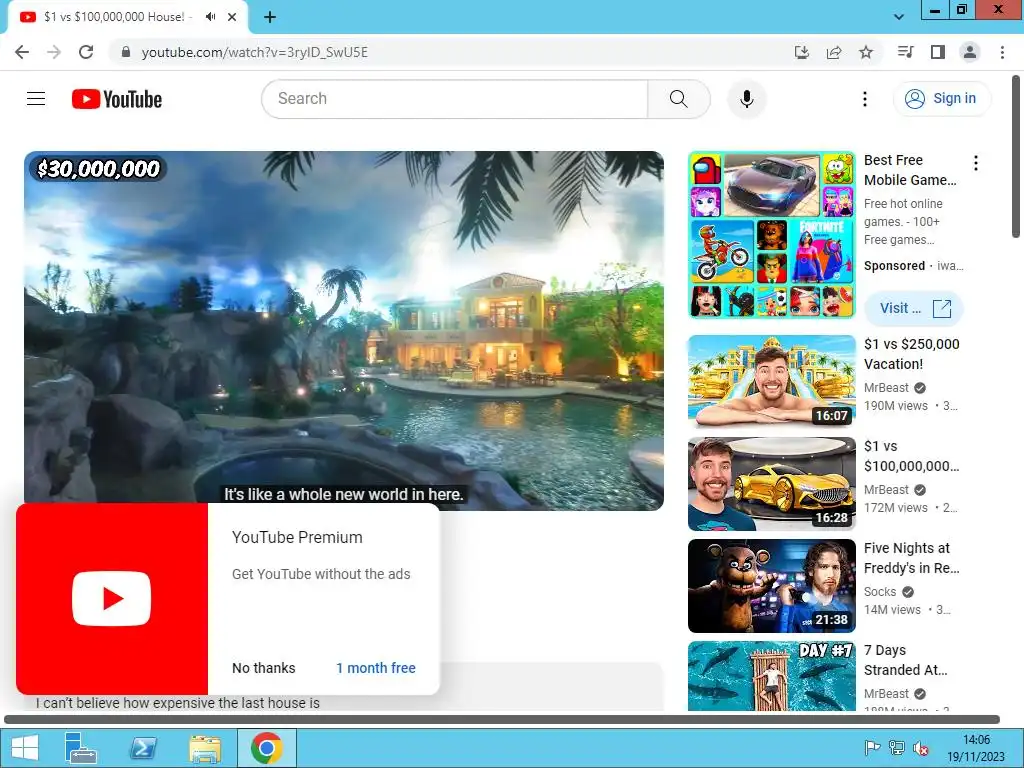Close the $1 vs $100,000,000 House tab

click(232, 17)
